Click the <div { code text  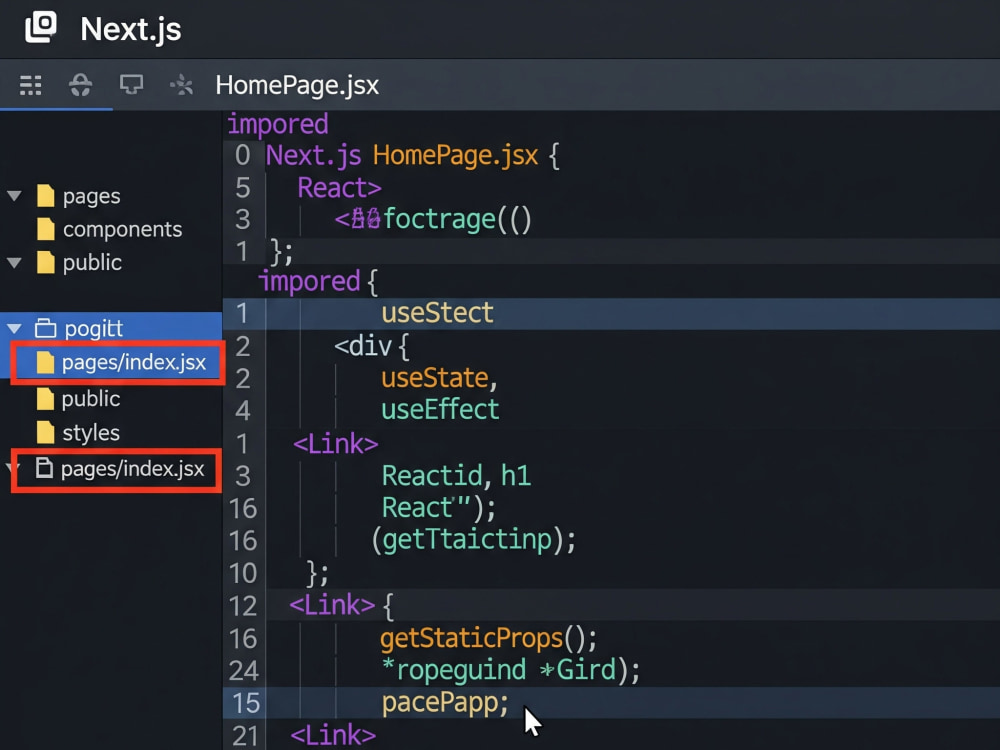point(372,346)
